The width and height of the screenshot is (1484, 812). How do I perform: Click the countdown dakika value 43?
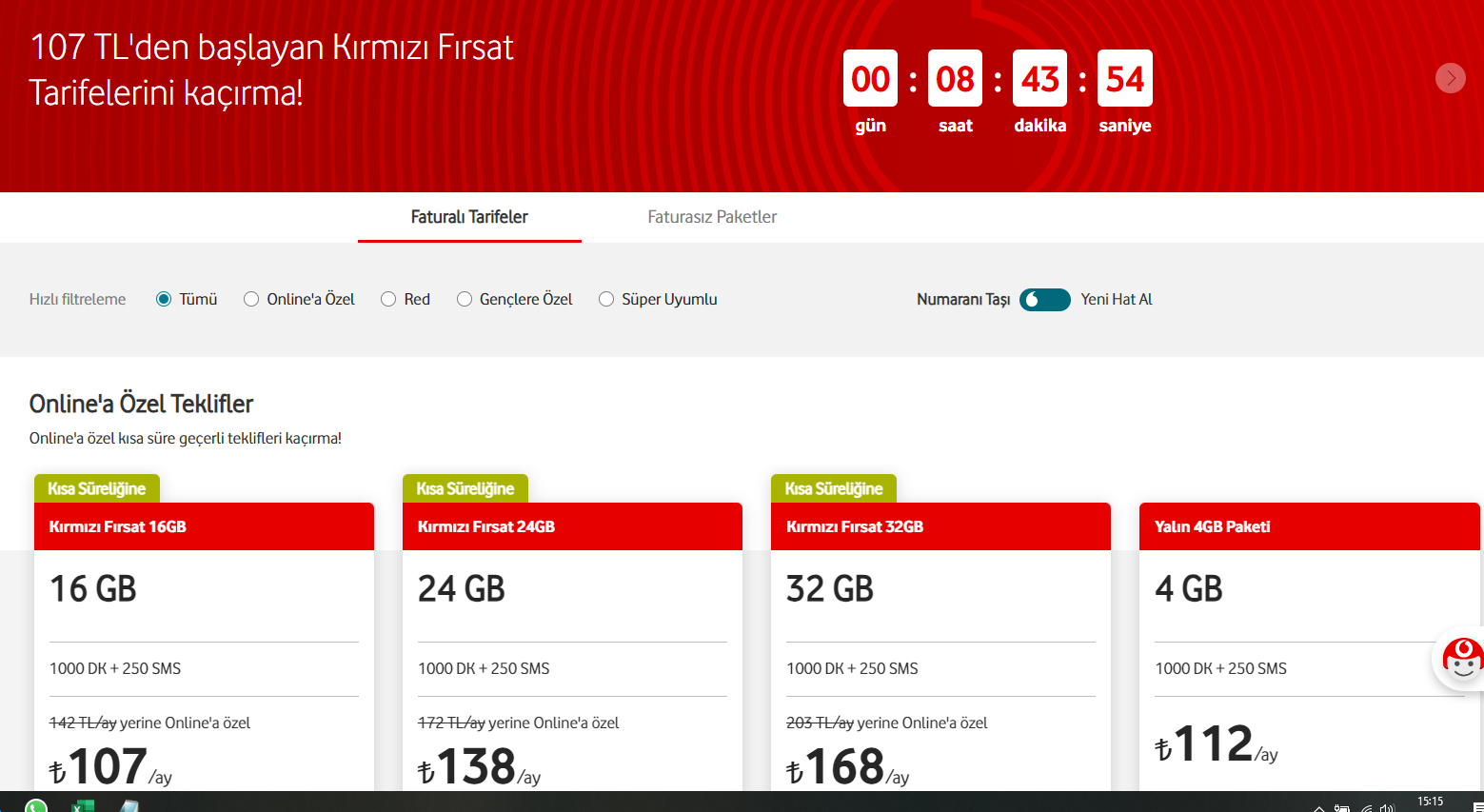click(x=1039, y=78)
